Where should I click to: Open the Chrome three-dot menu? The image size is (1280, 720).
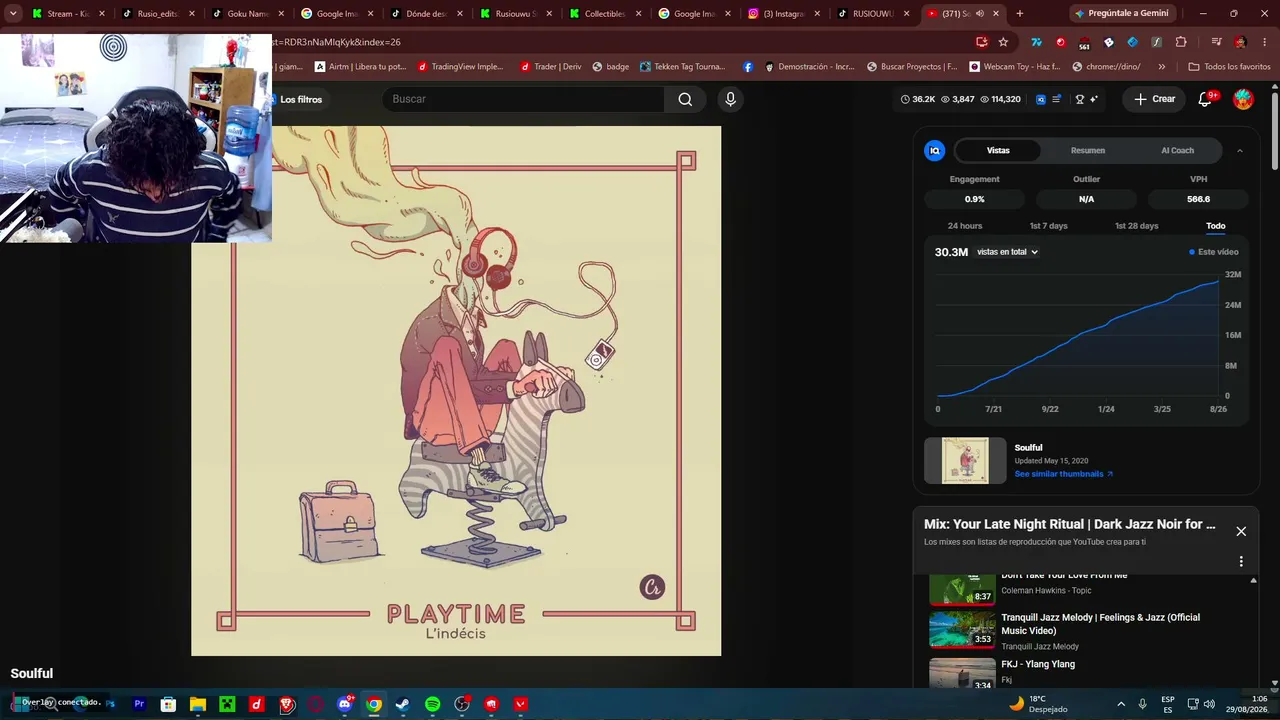tap(1263, 42)
